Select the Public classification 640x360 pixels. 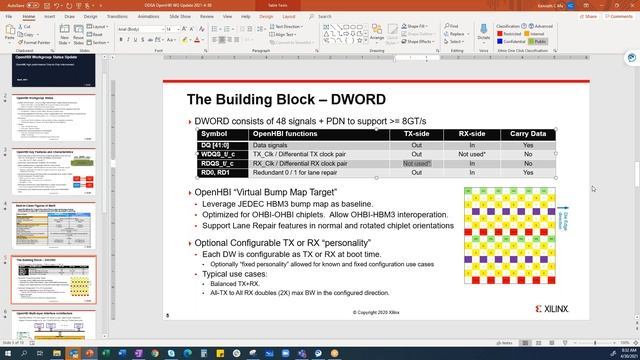click(x=538, y=42)
